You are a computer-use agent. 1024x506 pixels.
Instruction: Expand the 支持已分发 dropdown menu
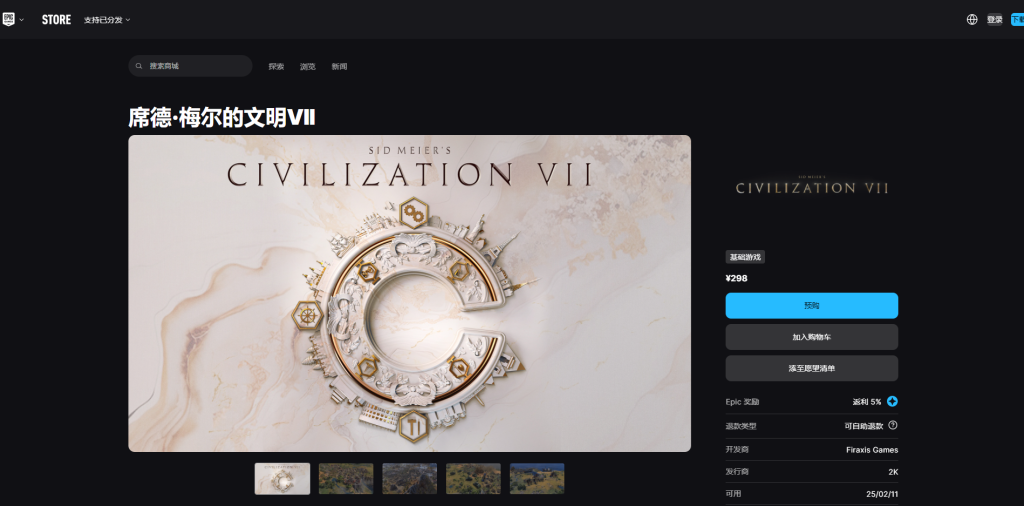coord(107,20)
